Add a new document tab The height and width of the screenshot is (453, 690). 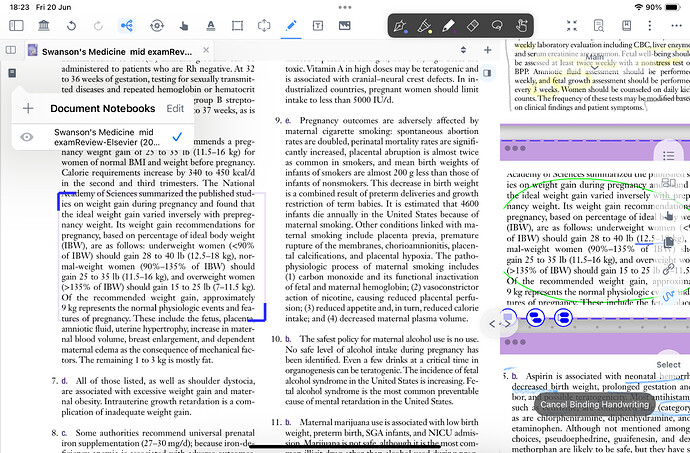[487, 50]
